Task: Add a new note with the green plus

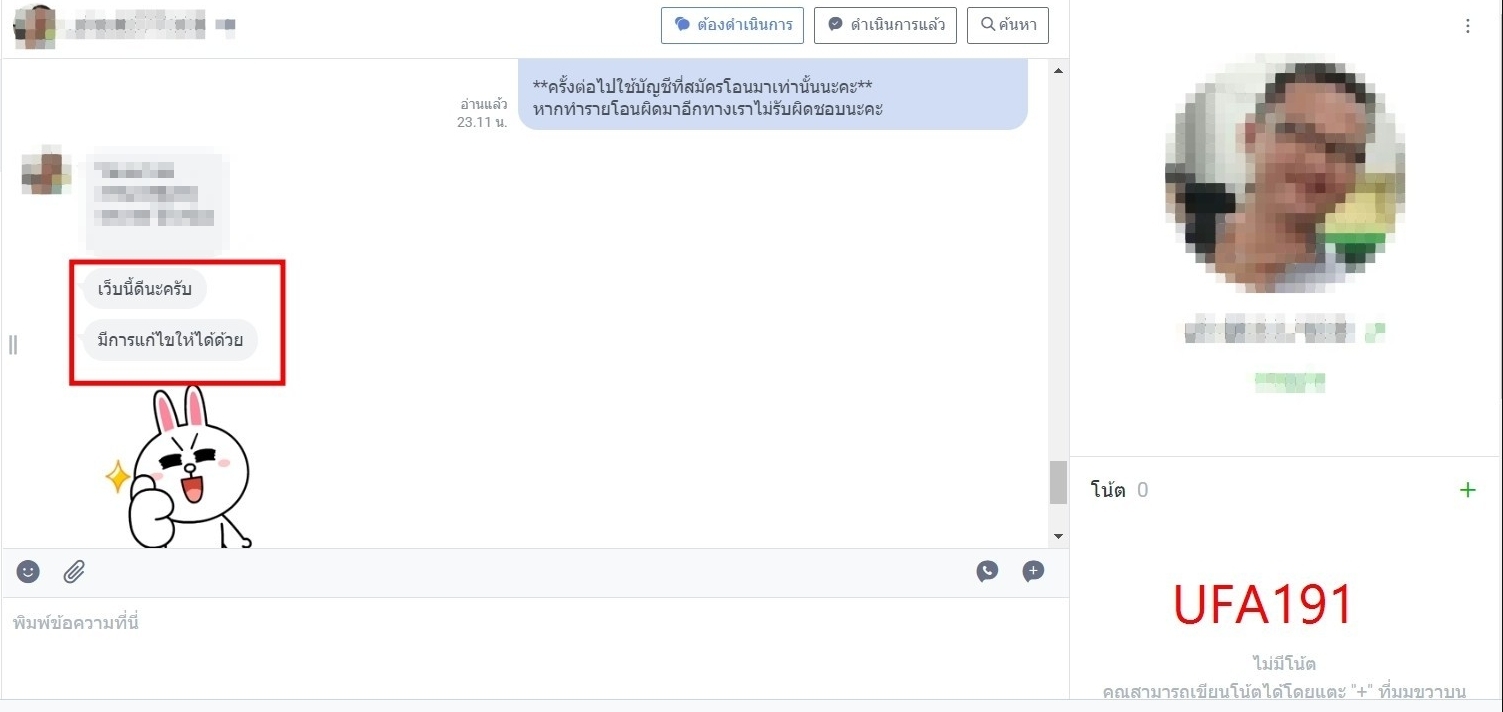Action: coord(1467,490)
